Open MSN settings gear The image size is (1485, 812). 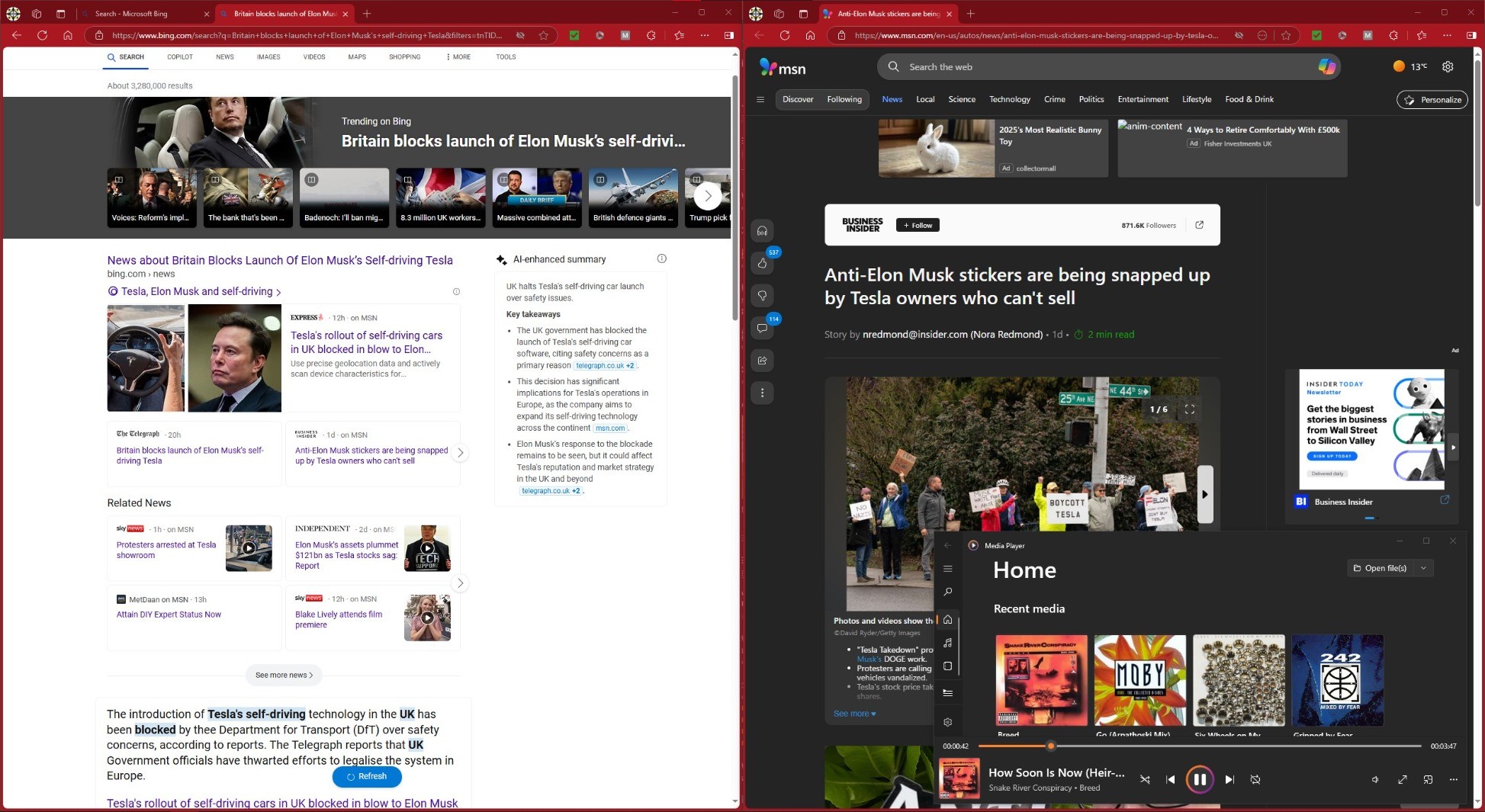click(1448, 67)
